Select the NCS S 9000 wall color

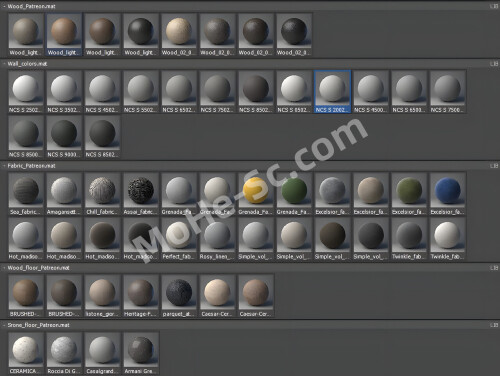pyautogui.click(x=64, y=137)
